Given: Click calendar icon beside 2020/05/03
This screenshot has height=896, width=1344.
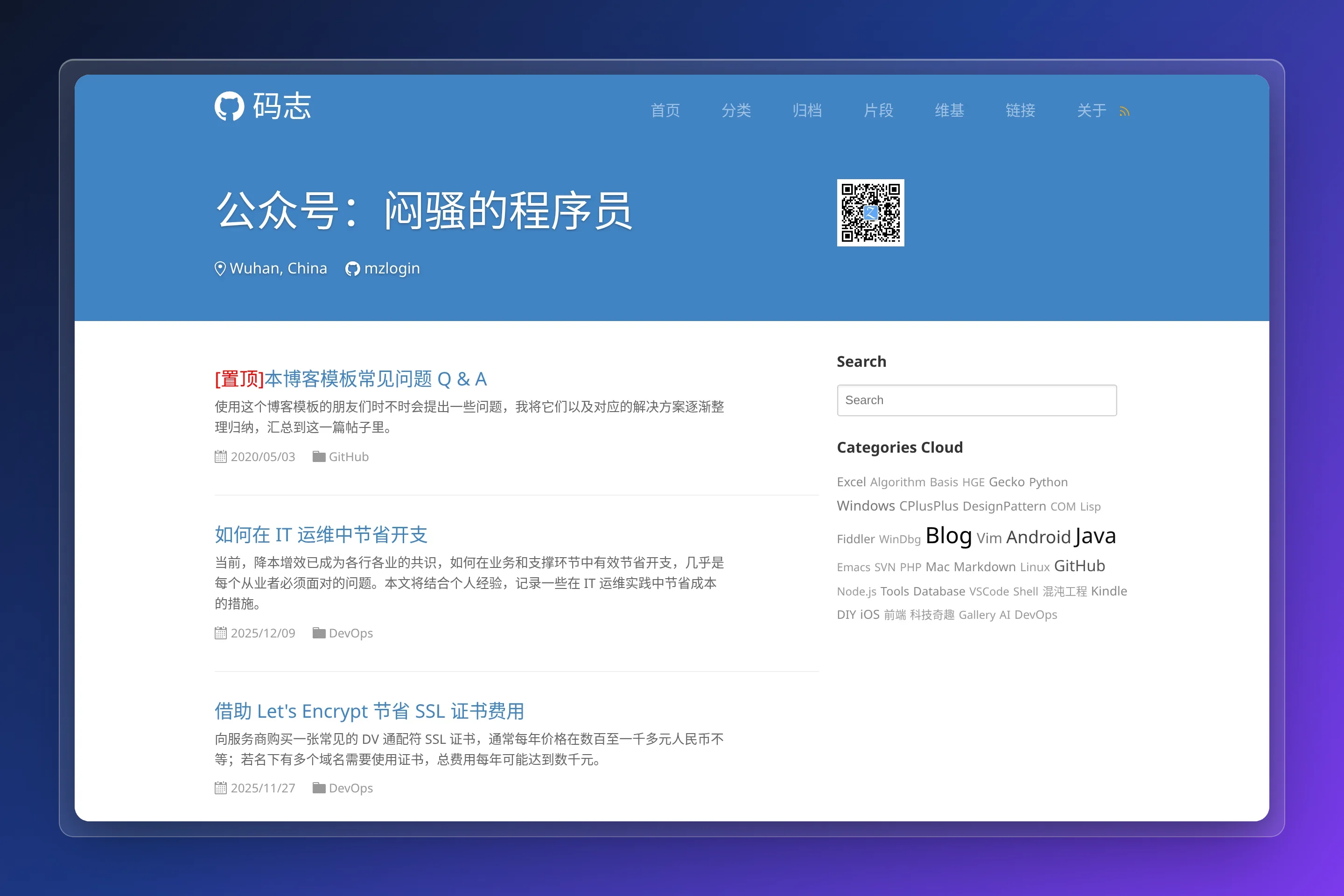Looking at the screenshot, I should point(221,456).
